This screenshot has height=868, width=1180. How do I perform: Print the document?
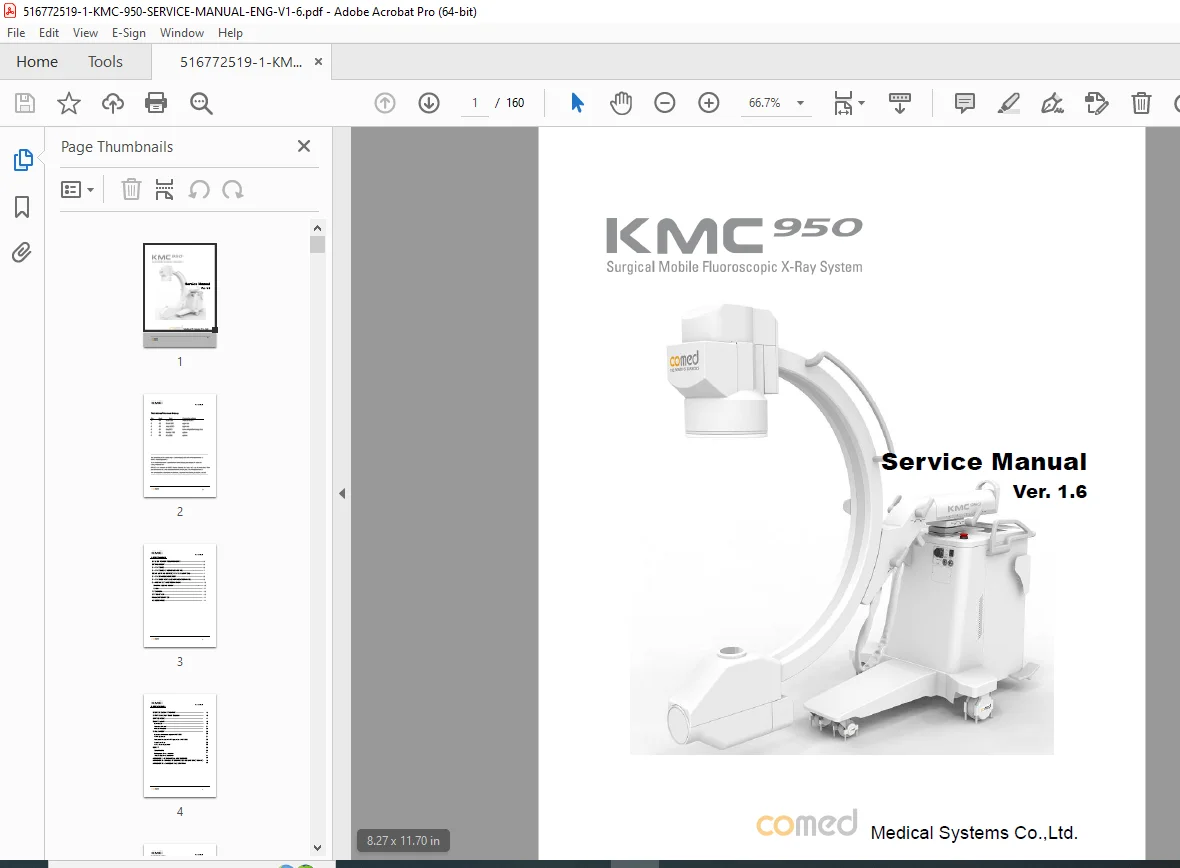click(156, 103)
